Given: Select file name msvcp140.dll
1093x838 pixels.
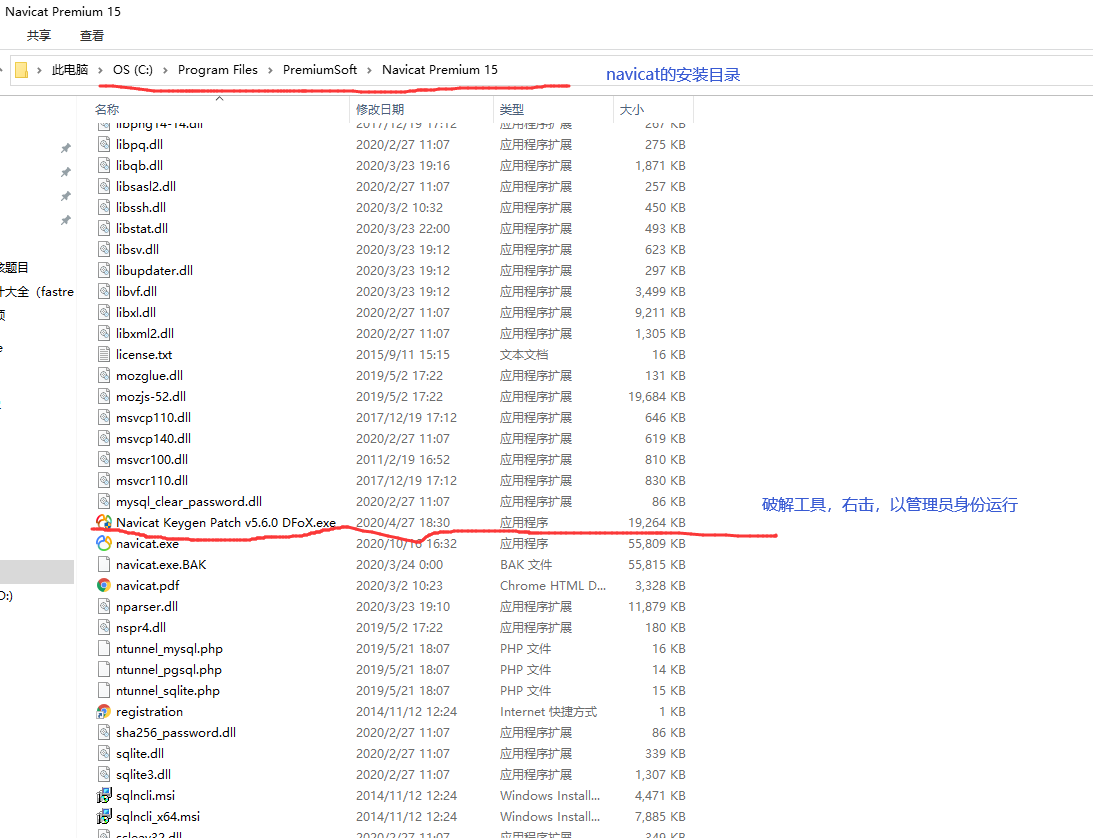Looking at the screenshot, I should click(153, 439).
